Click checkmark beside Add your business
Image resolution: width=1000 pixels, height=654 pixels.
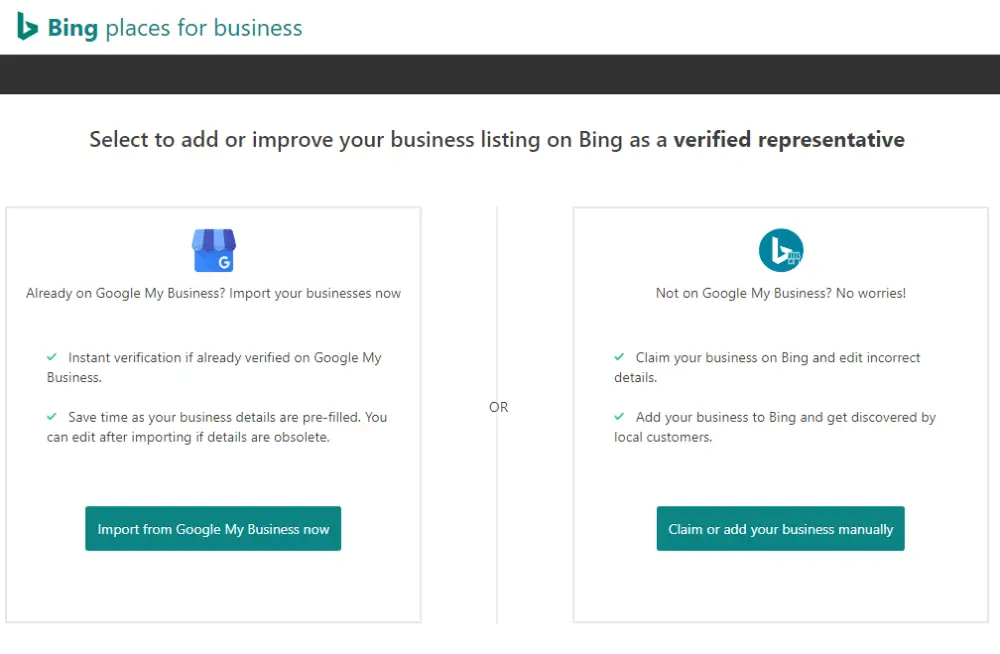coord(619,417)
